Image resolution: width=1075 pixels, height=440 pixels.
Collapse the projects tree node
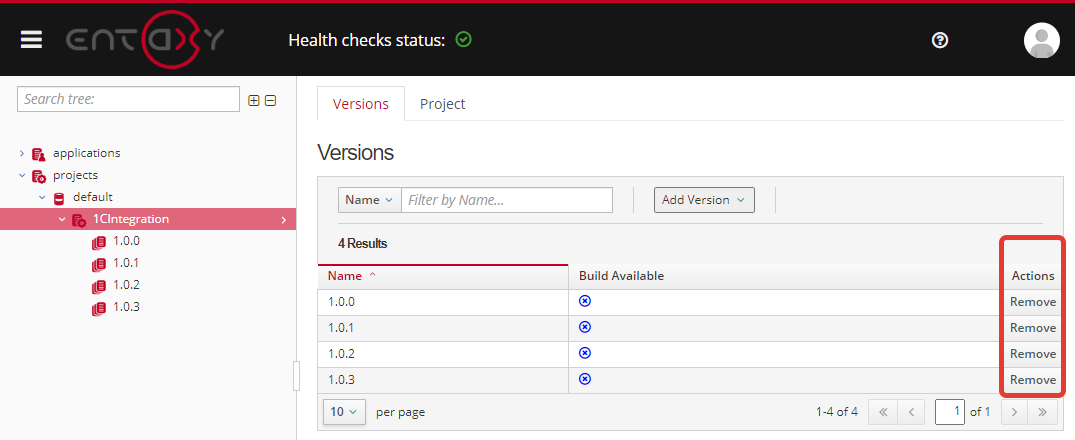tap(21, 175)
